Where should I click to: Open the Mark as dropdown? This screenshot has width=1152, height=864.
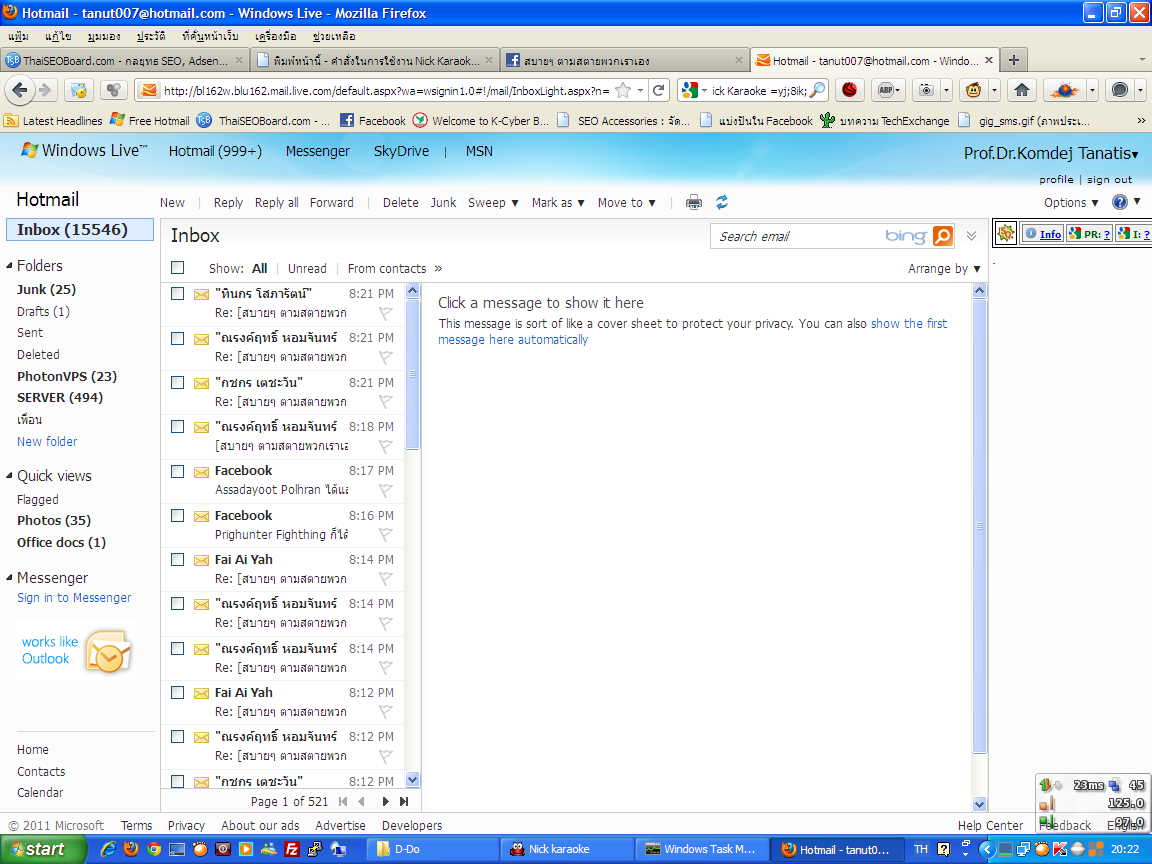coord(558,203)
